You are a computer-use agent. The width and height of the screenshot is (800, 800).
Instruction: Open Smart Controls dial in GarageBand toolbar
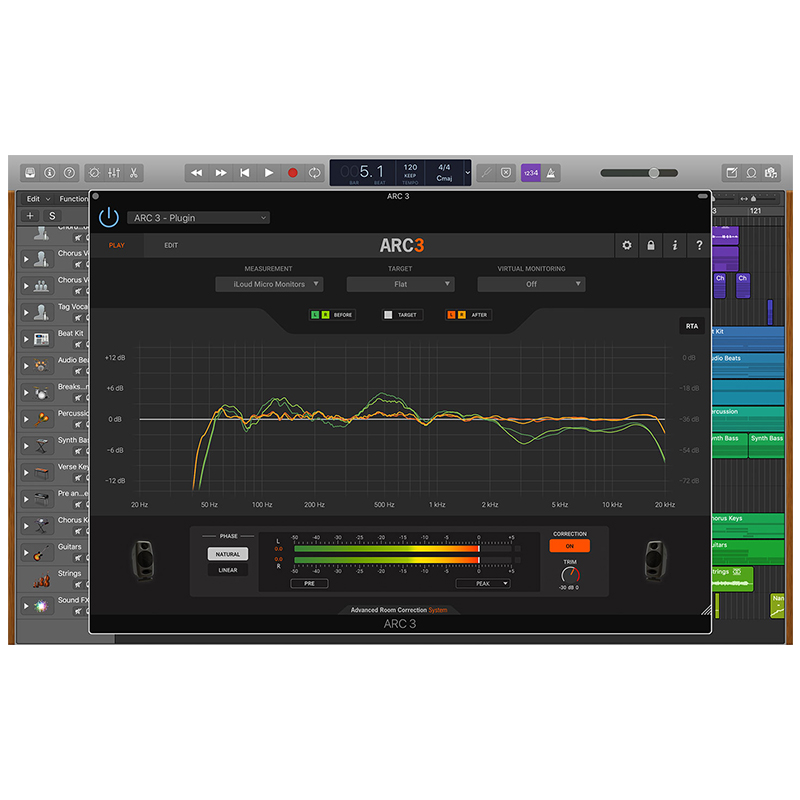94,173
